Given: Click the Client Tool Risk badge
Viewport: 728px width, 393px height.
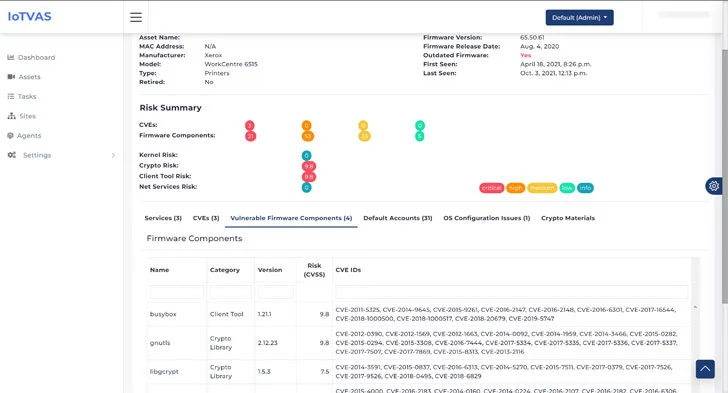Looking at the screenshot, I should coord(309,177).
